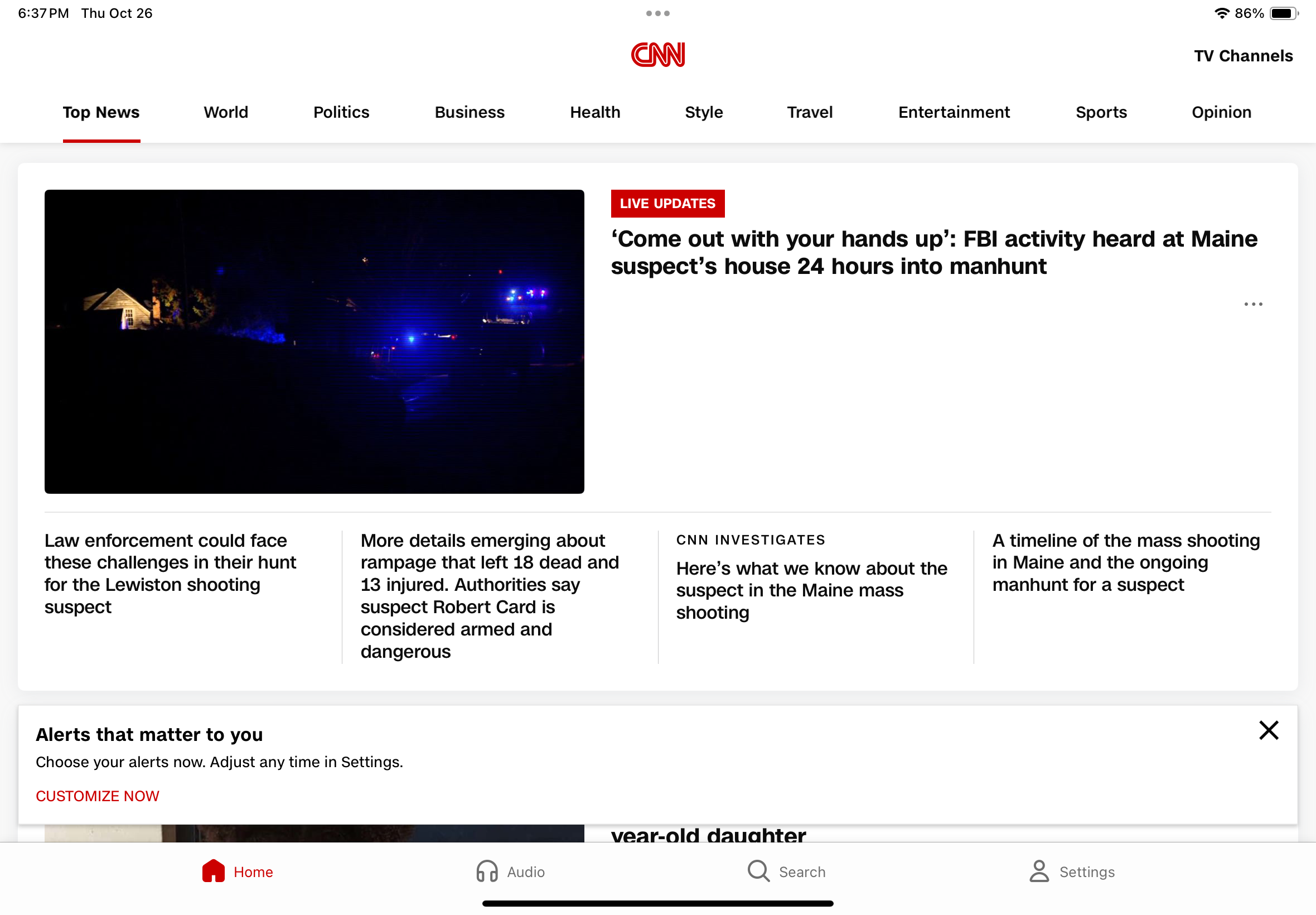Image resolution: width=1316 pixels, height=915 pixels.
Task: Open the night police lights story thumbnail
Action: tap(314, 341)
